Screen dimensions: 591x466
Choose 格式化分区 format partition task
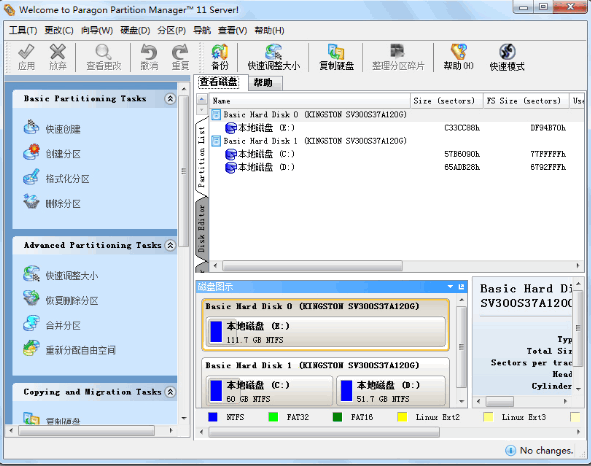(x=56, y=178)
